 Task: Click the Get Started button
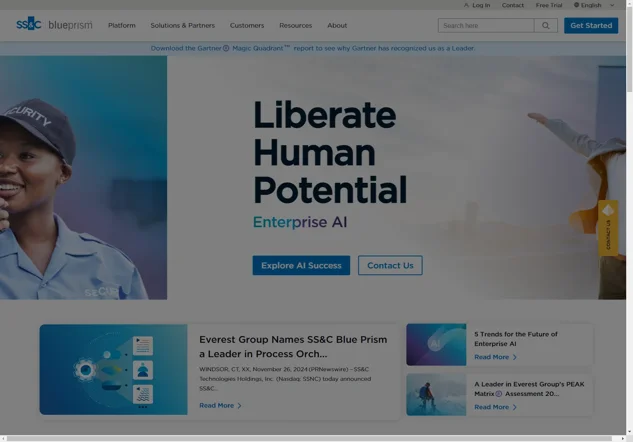591,25
